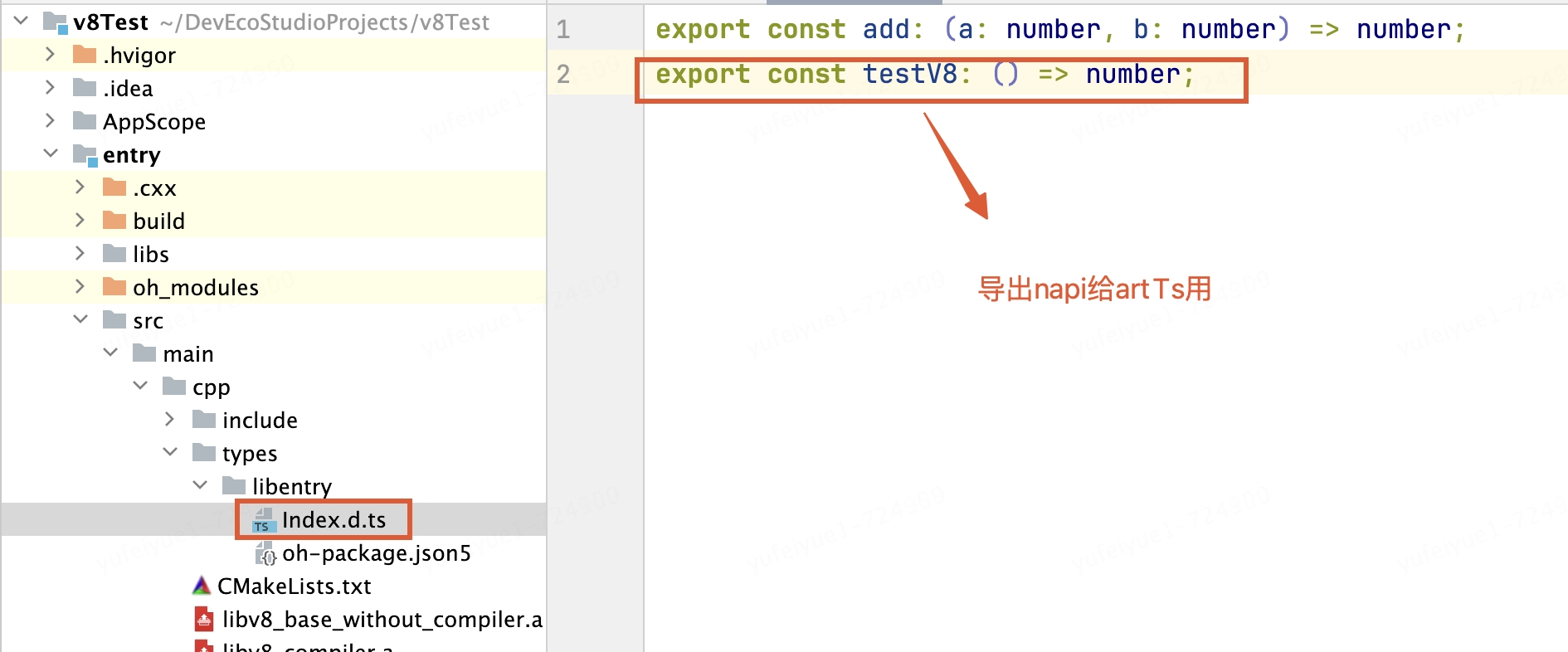The width and height of the screenshot is (1568, 652).
Task: Click line number 2 in gutter
Action: click(x=563, y=74)
